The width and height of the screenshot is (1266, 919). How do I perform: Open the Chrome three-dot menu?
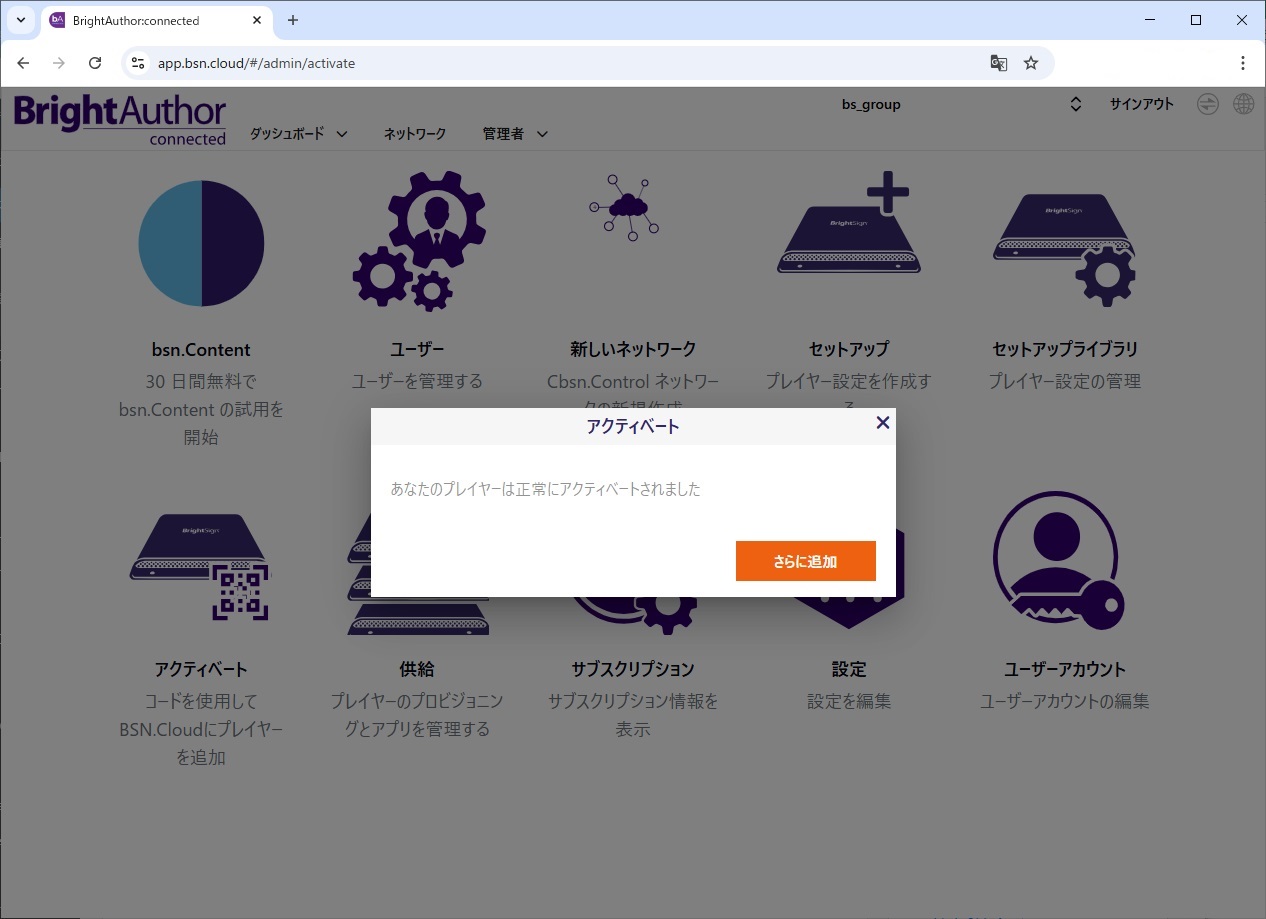pos(1243,63)
